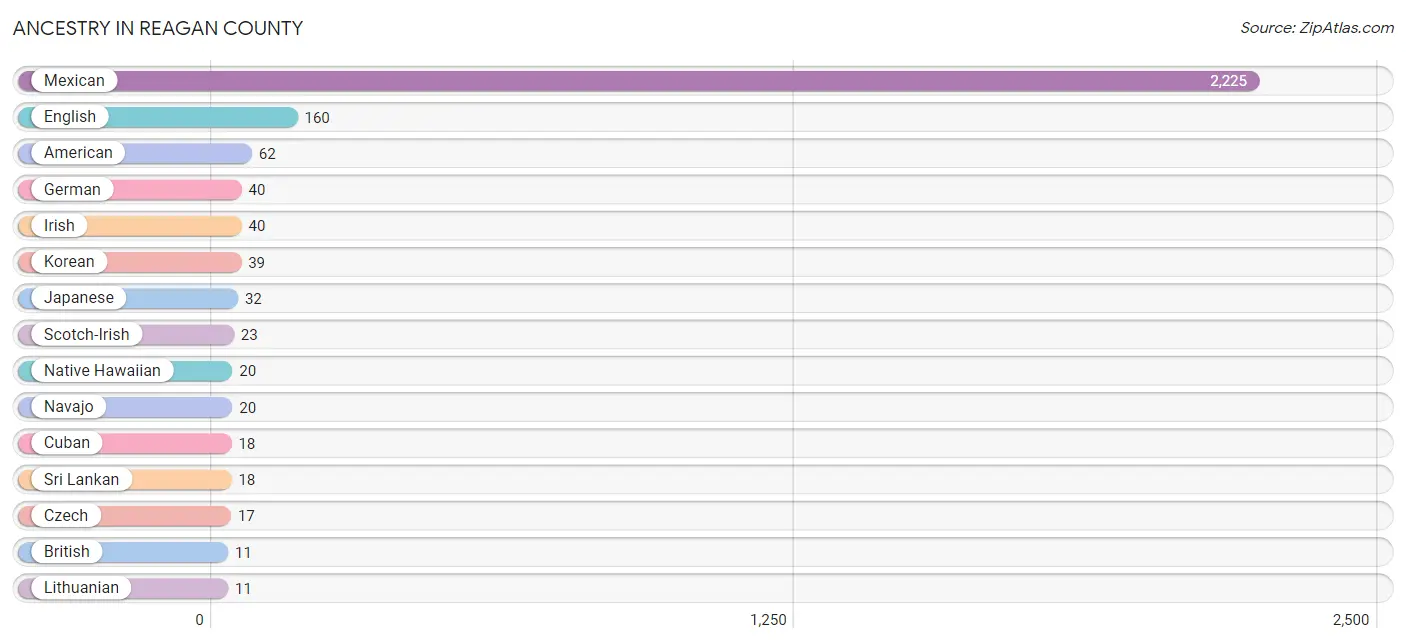The image size is (1406, 644).
Task: Click the Czech bar label
Action: pos(66,515)
